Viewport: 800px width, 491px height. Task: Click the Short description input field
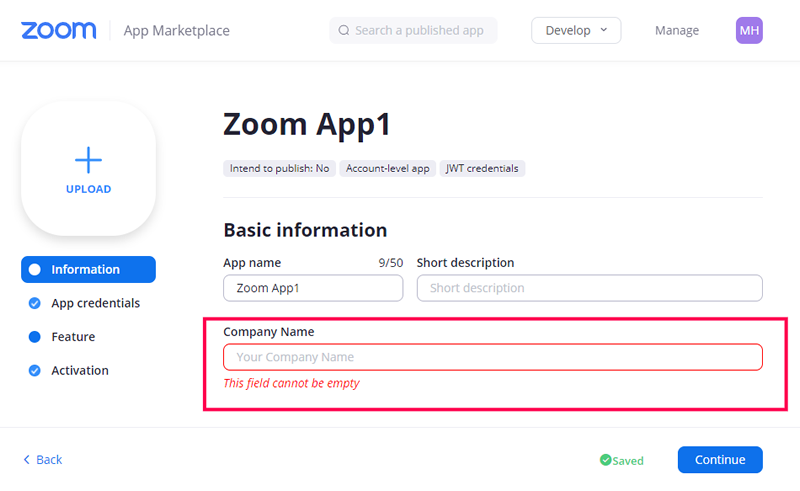(589, 288)
